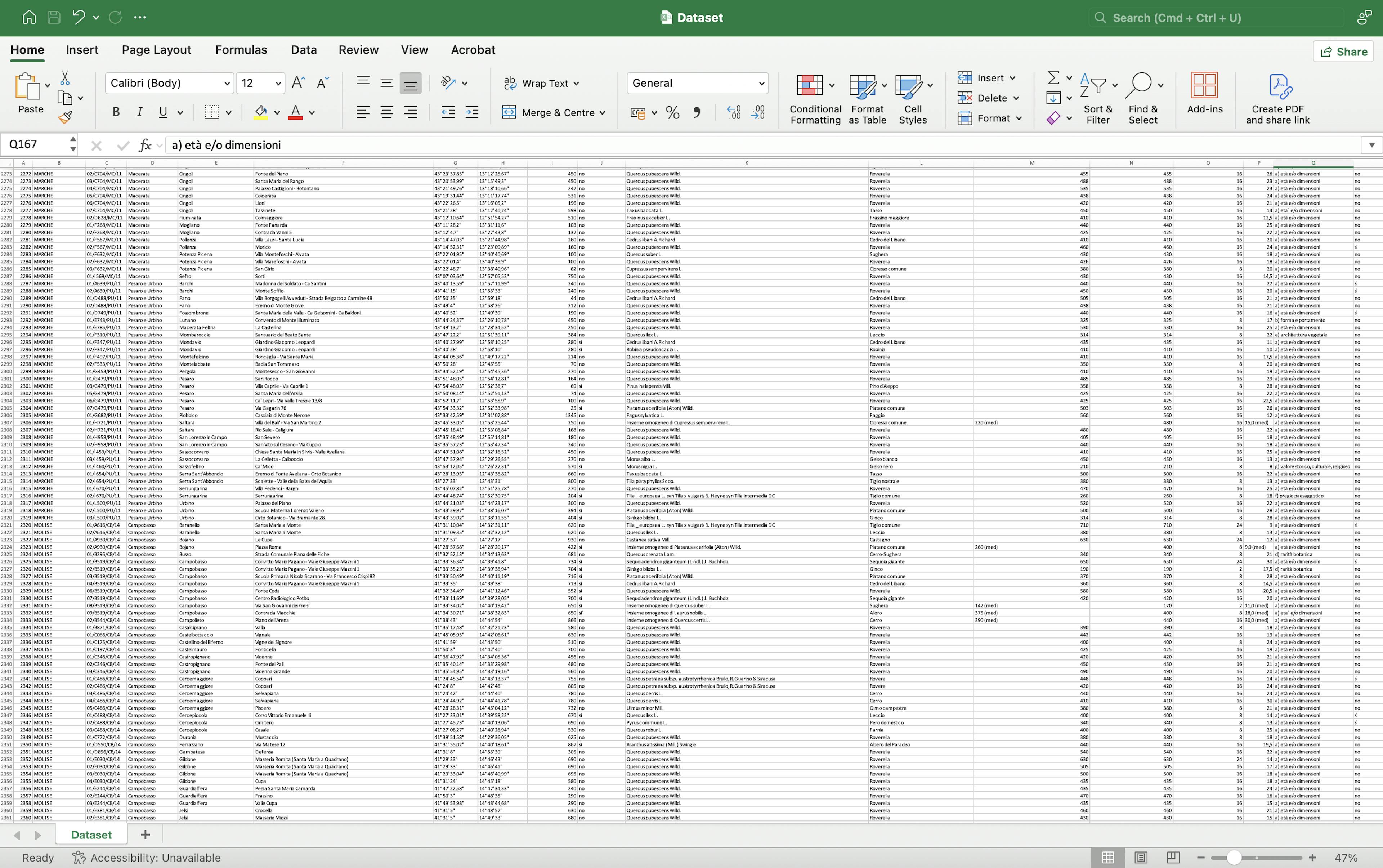Click the Cut scissors icon
Screen dimensions: 1383x868
click(x=65, y=78)
